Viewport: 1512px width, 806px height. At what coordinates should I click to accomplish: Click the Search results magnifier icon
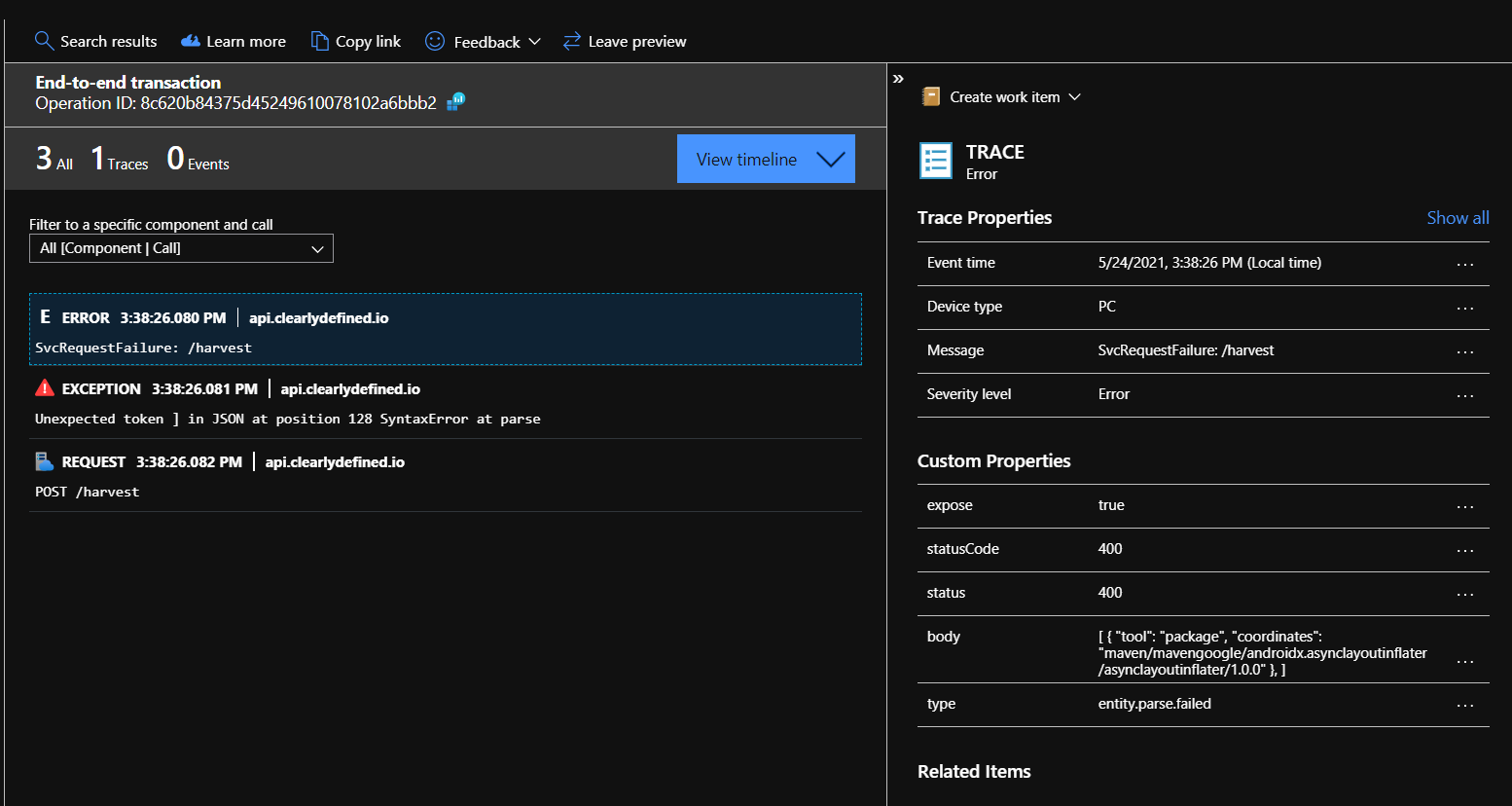[x=44, y=41]
